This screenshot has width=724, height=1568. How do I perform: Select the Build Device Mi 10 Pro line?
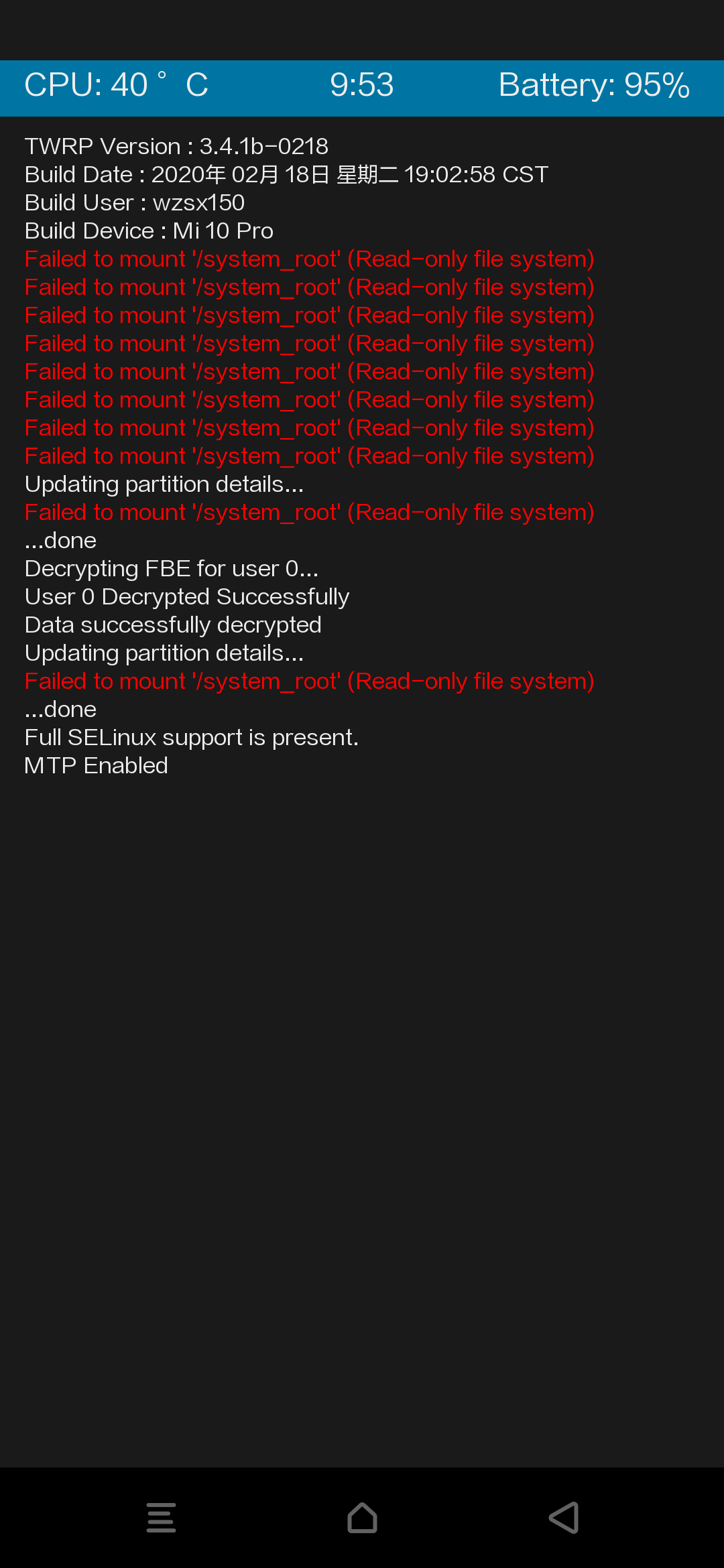[149, 231]
